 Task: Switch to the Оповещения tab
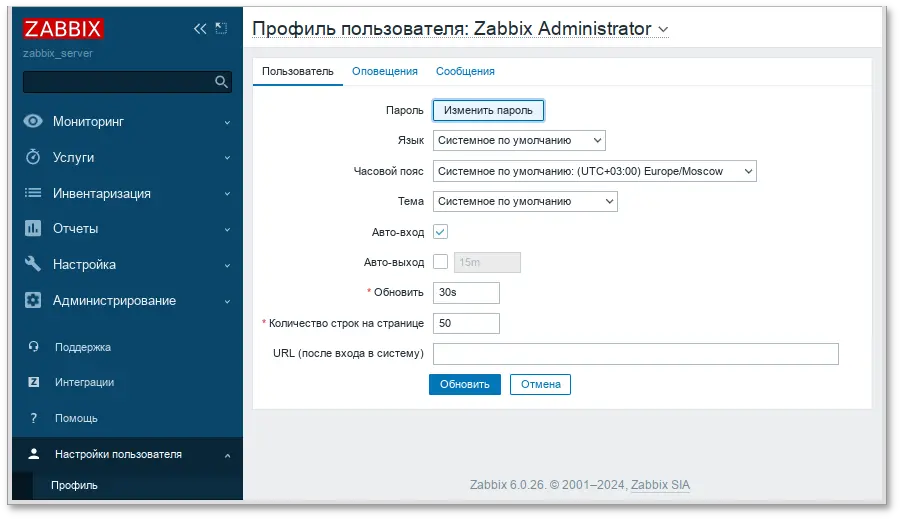tap(385, 71)
